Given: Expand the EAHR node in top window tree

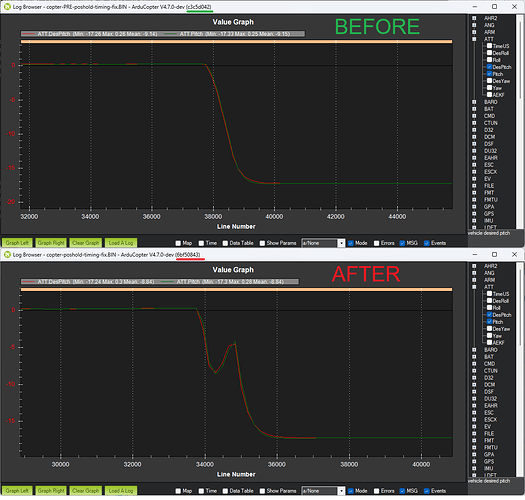Looking at the screenshot, I should 474,158.
